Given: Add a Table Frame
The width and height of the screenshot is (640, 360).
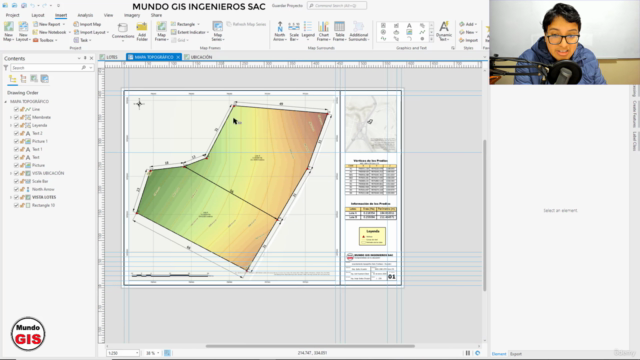Looking at the screenshot, I should point(339,31).
